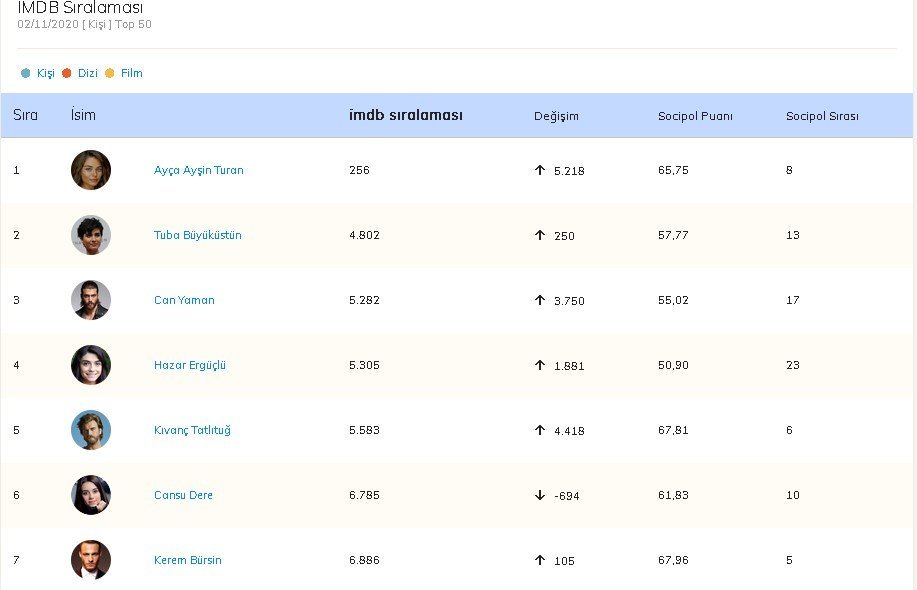Open Kerem Bürsin name link
The image size is (917, 590).
187,560
